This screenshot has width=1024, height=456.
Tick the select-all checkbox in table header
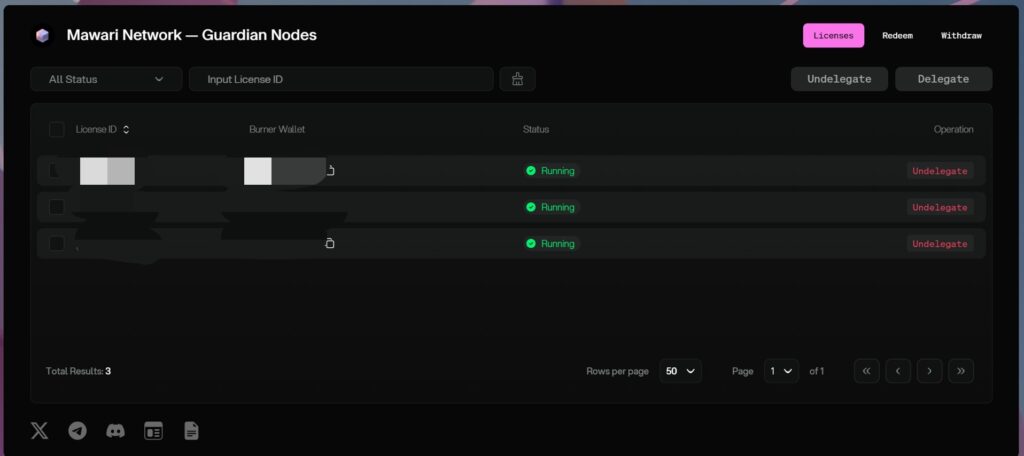pos(57,129)
